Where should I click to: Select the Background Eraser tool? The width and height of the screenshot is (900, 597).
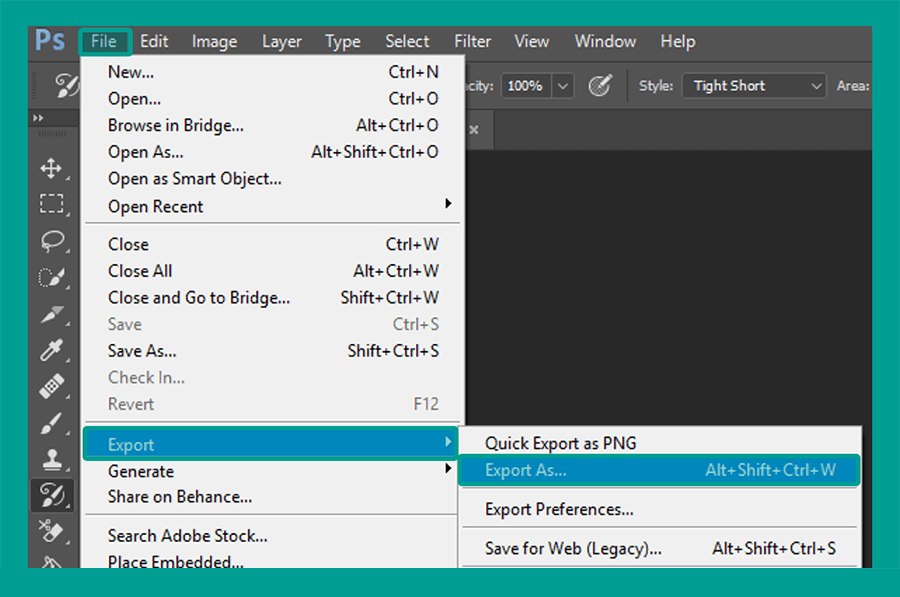(x=51, y=530)
